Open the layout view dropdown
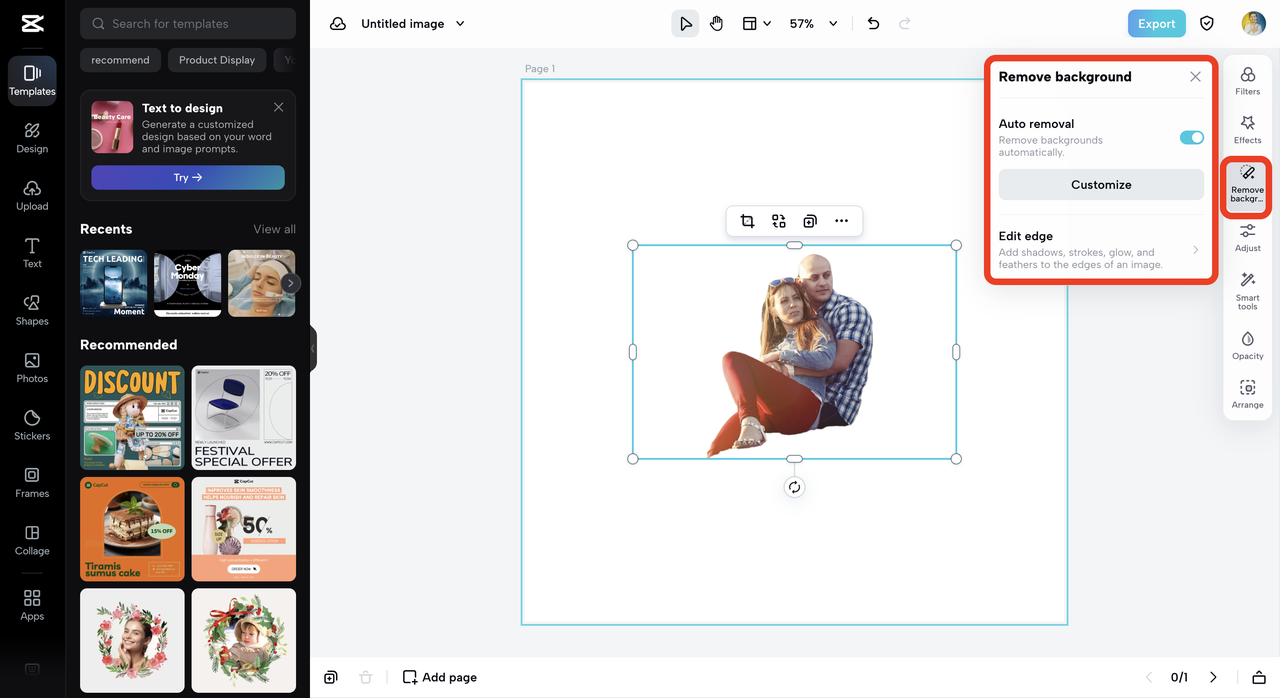The width and height of the screenshot is (1280, 698). 756,24
